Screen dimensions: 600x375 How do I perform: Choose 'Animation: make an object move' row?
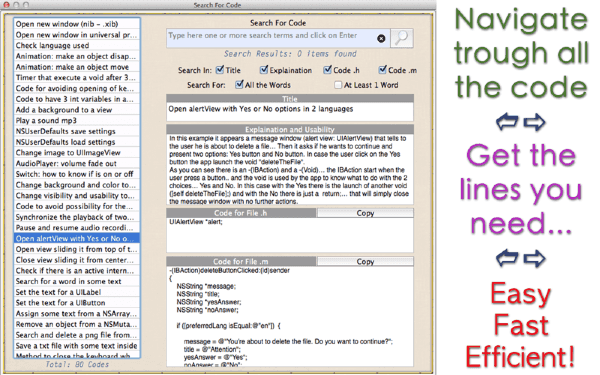(x=77, y=67)
